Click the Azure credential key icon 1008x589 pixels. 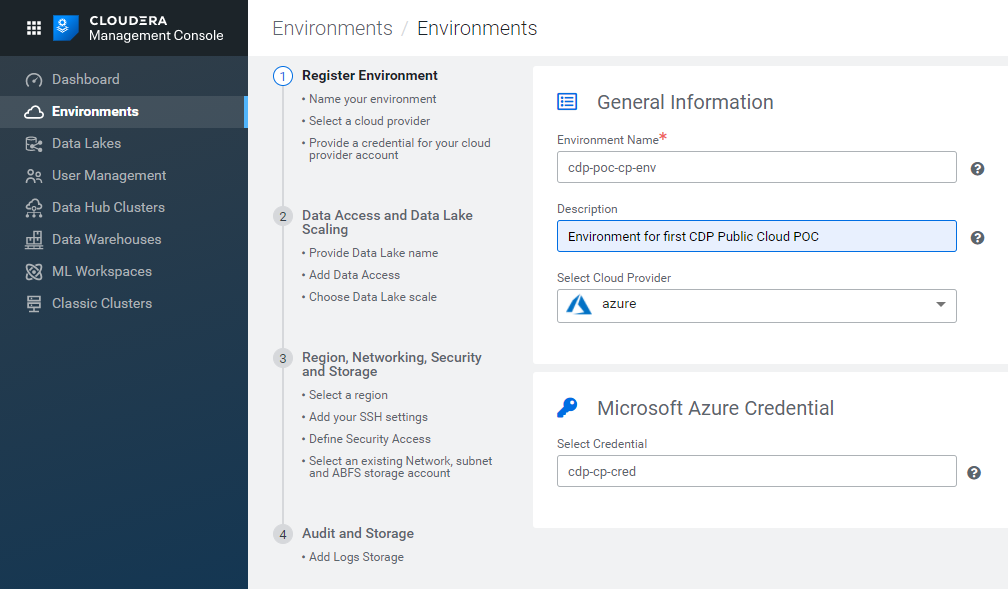click(x=567, y=407)
